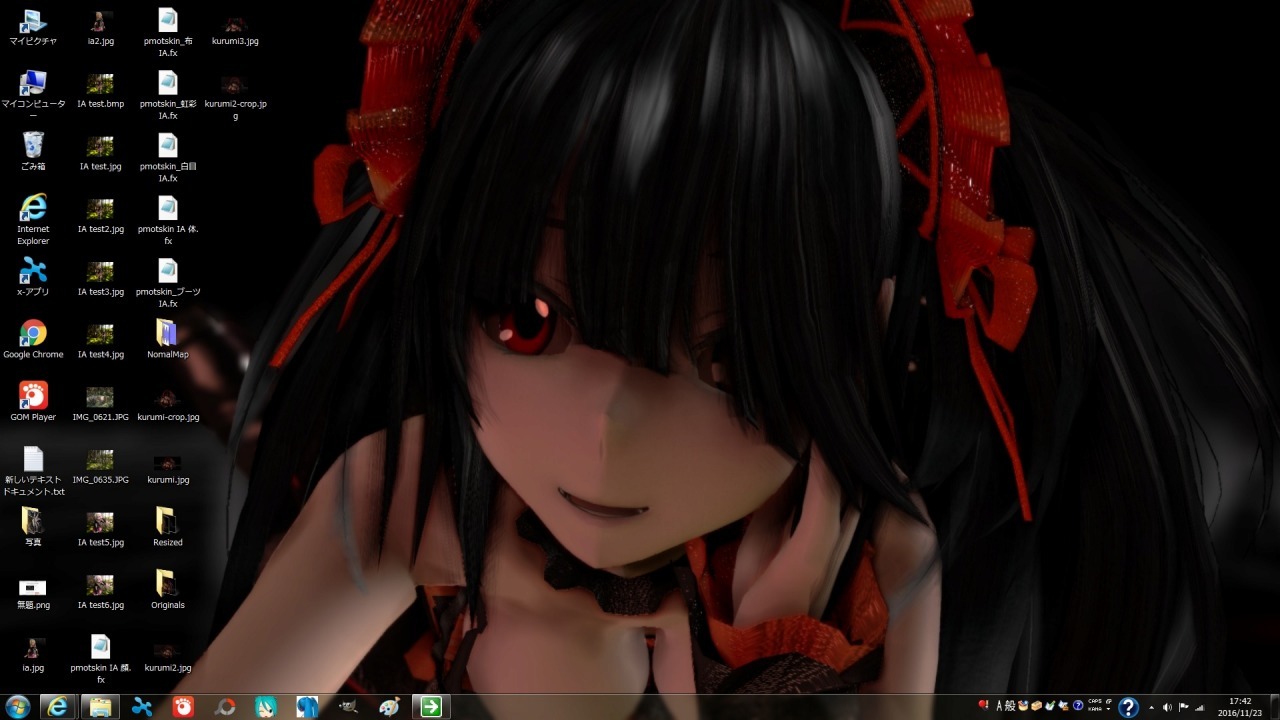1280x720 pixels.
Task: Select the x-アプリ desktop shortcut
Action: pos(33,277)
